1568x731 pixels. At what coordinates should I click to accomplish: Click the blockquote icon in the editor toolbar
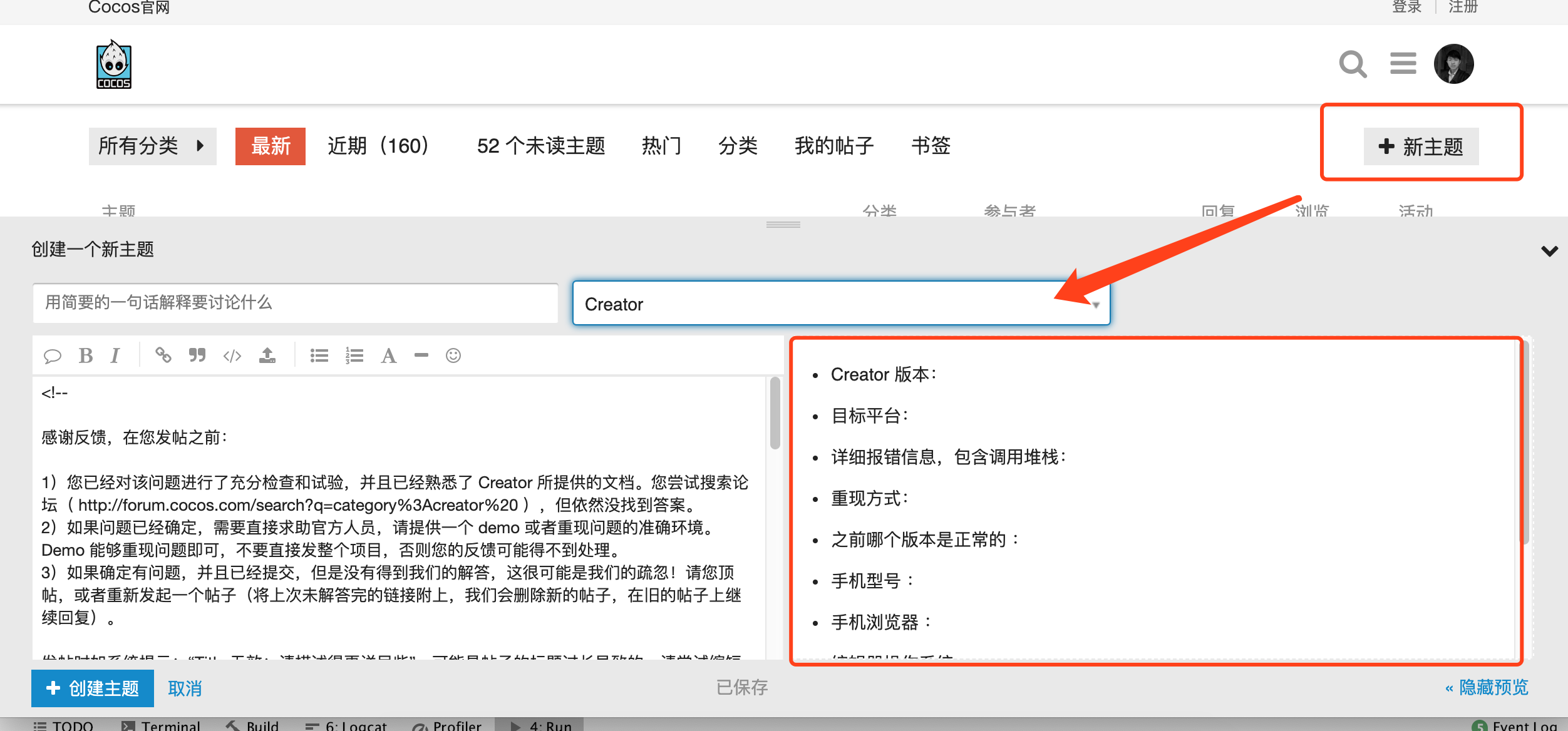point(197,355)
